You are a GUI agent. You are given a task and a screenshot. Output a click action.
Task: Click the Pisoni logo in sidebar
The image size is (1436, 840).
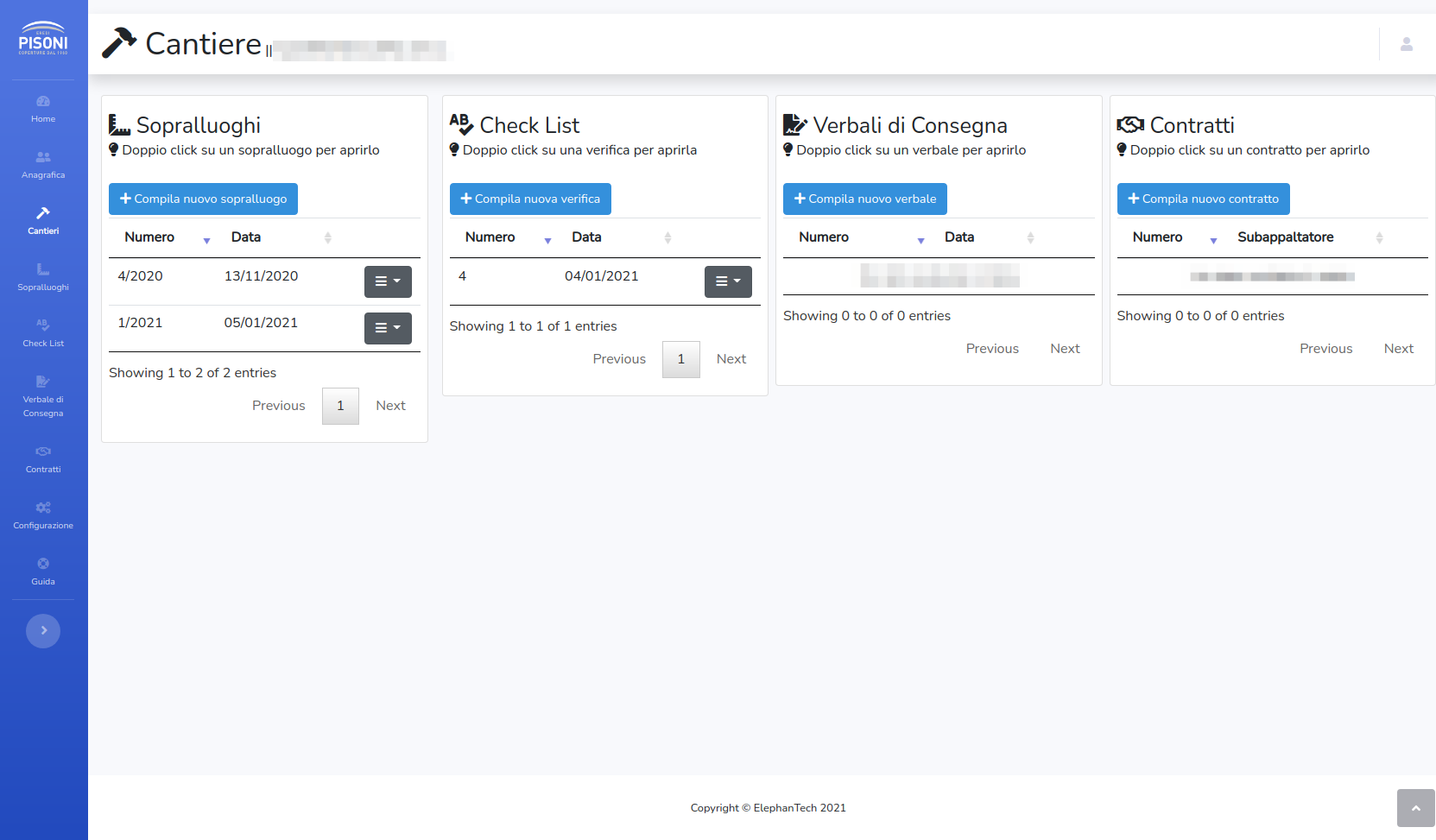click(x=43, y=39)
